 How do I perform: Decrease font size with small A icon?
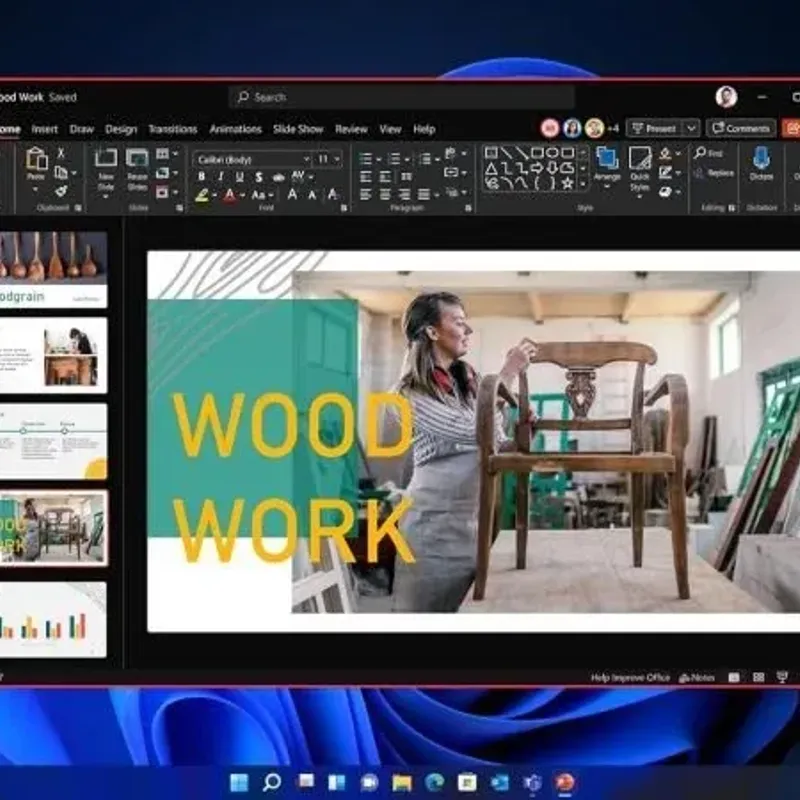pyautogui.click(x=312, y=195)
